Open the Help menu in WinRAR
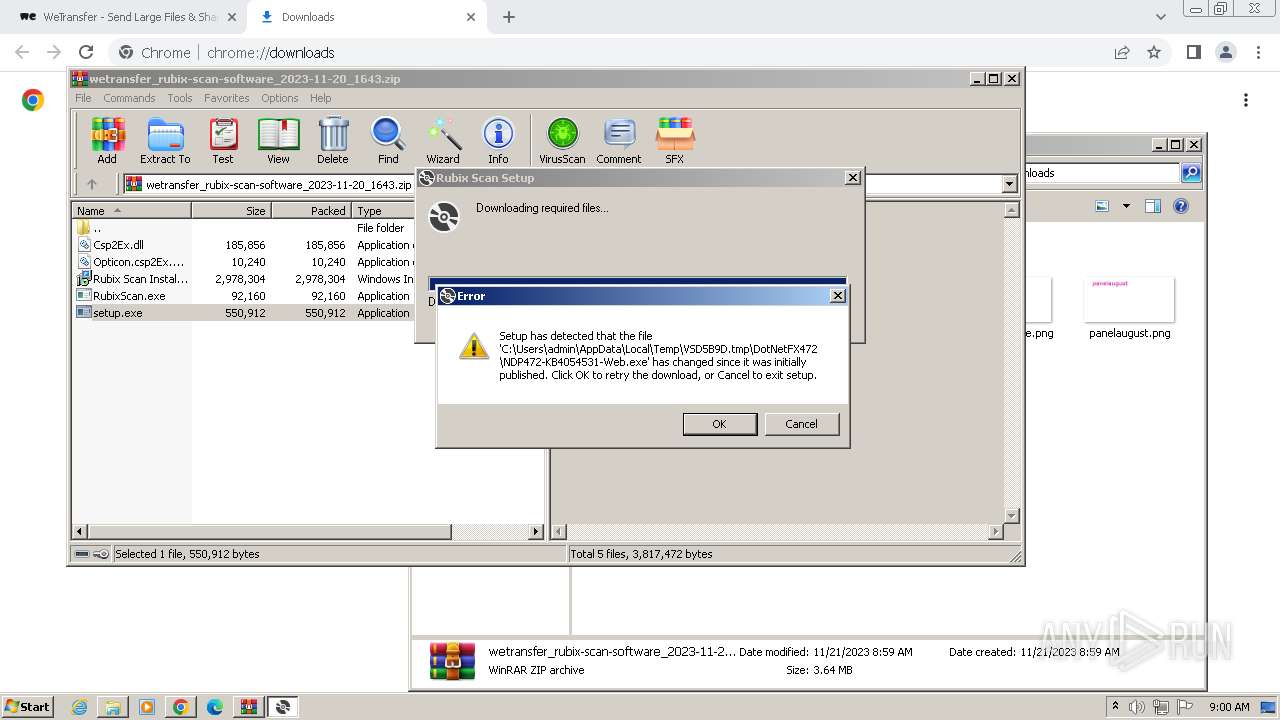This screenshot has height=720, width=1280. [x=320, y=98]
